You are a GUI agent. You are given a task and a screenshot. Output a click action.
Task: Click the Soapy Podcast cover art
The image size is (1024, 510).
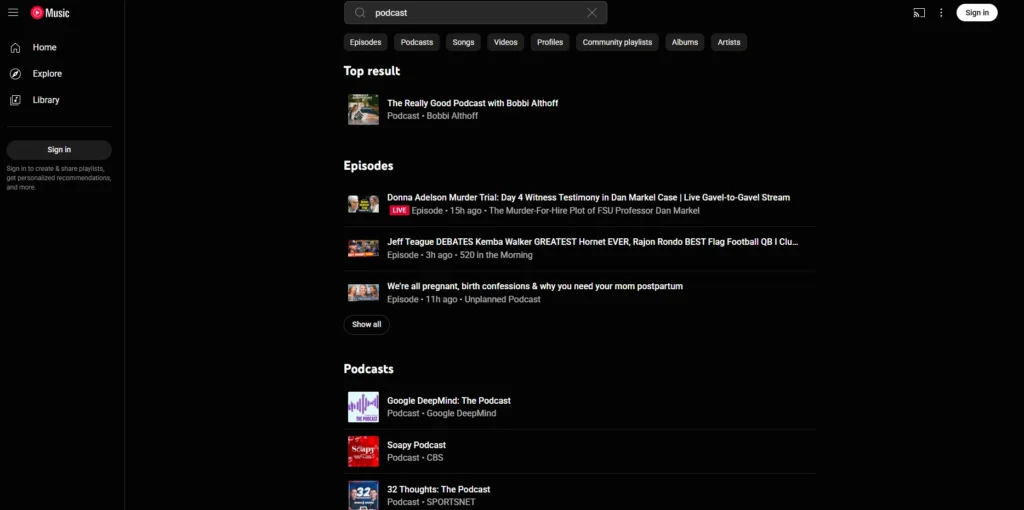click(x=363, y=451)
